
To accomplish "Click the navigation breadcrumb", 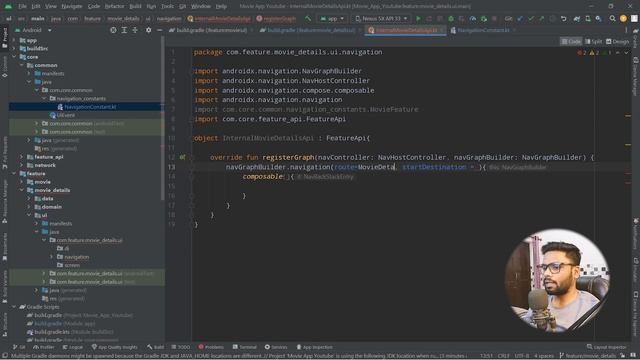I will click(x=169, y=18).
